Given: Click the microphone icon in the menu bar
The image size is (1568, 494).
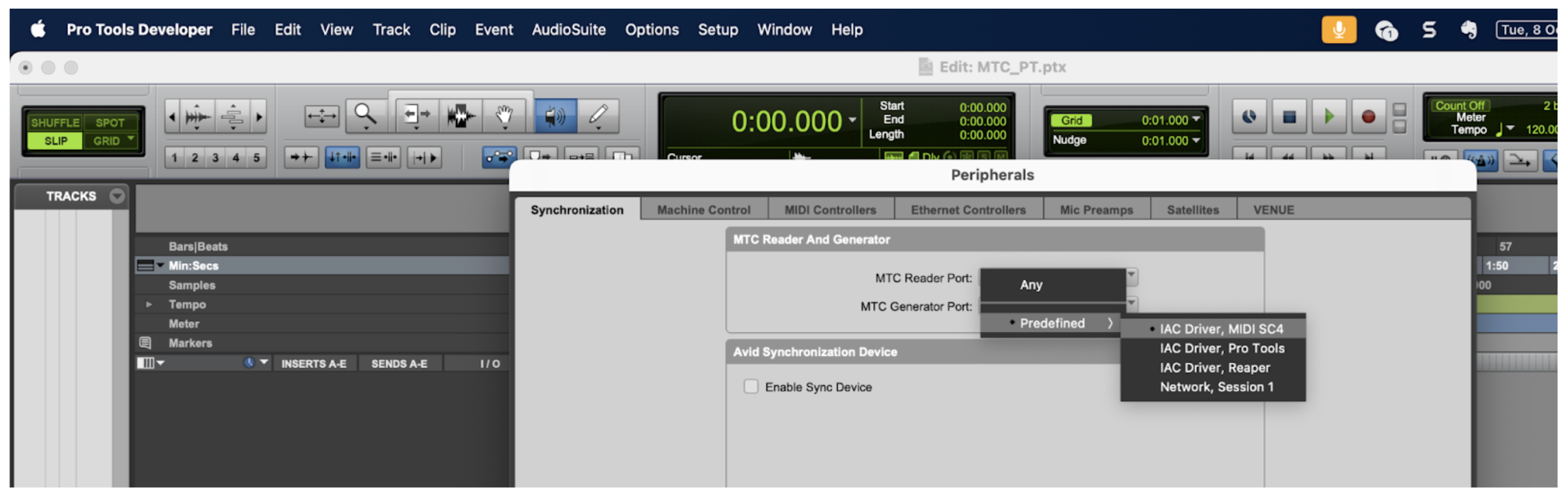Looking at the screenshot, I should [x=1338, y=30].
